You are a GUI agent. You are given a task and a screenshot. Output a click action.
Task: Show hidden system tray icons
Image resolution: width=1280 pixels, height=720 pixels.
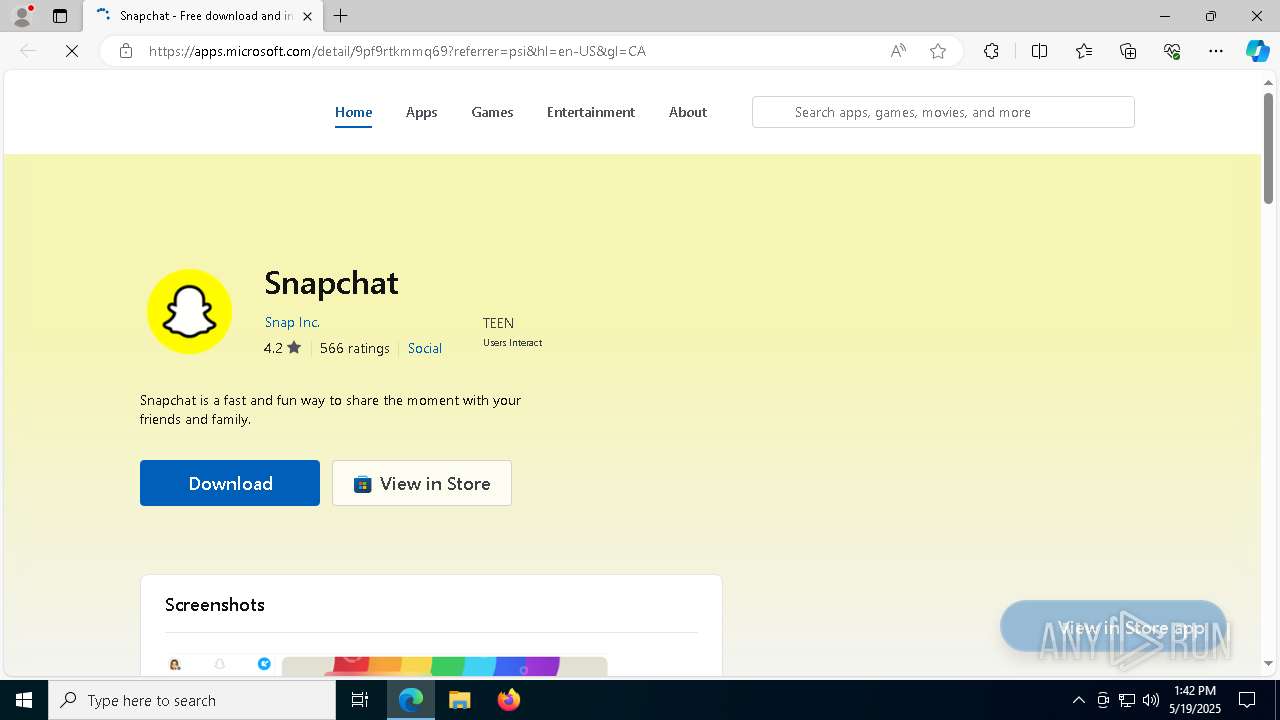click(1078, 700)
